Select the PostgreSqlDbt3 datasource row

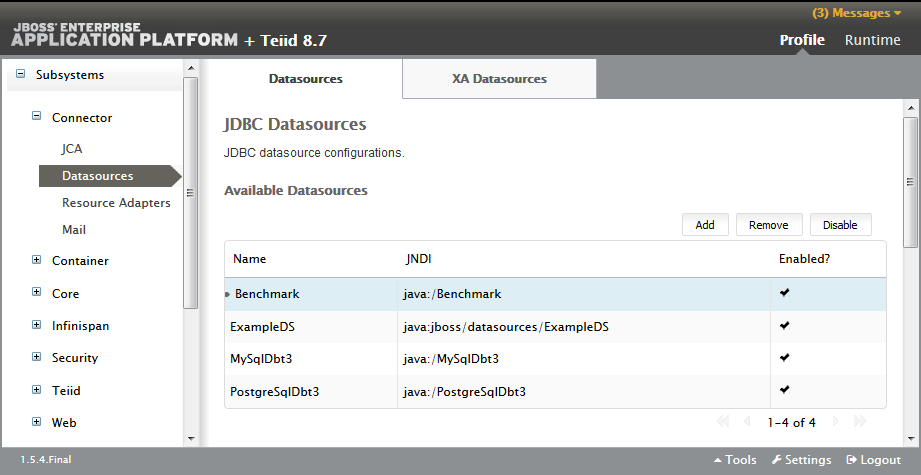click(x=555, y=392)
